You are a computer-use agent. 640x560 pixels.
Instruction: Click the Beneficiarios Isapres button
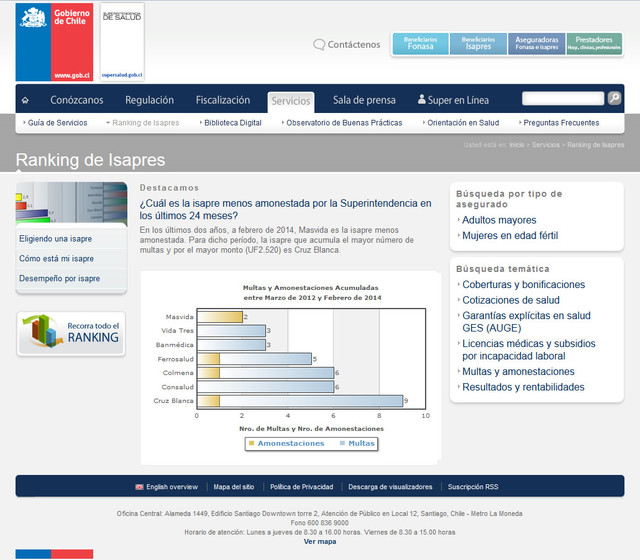click(x=478, y=44)
